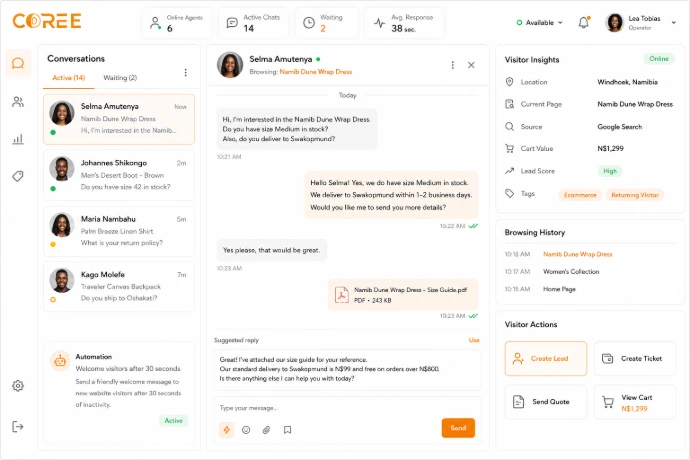
Task: Click Use on suggested reply
Action: pyautogui.click(x=474, y=340)
